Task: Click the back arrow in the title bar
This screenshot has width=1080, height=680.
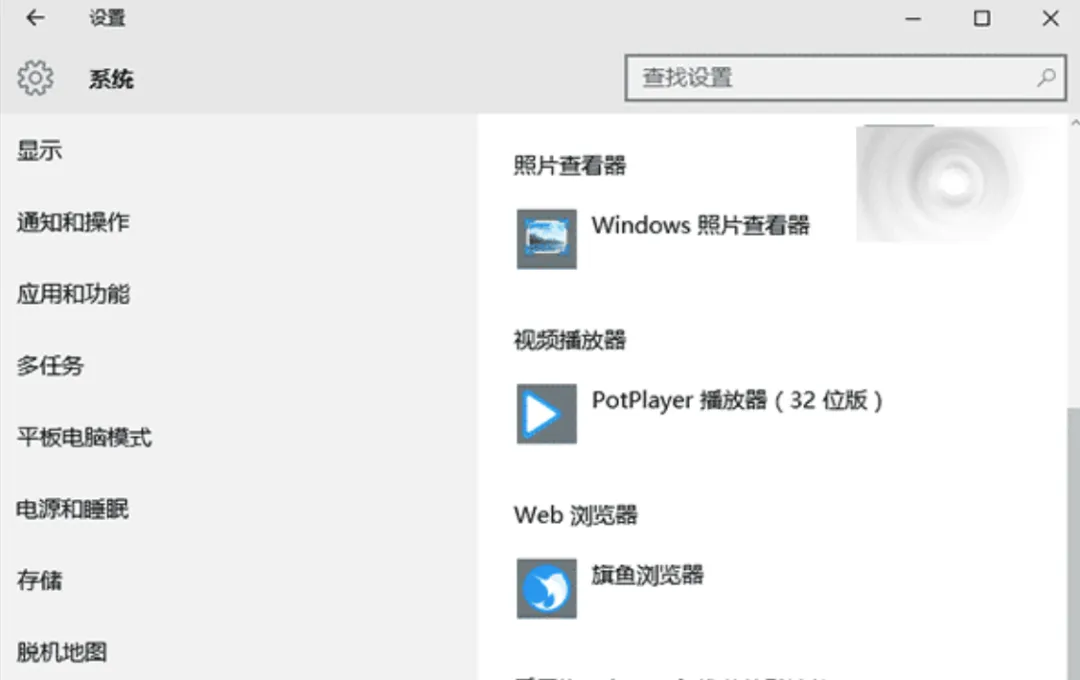Action: [x=35, y=18]
